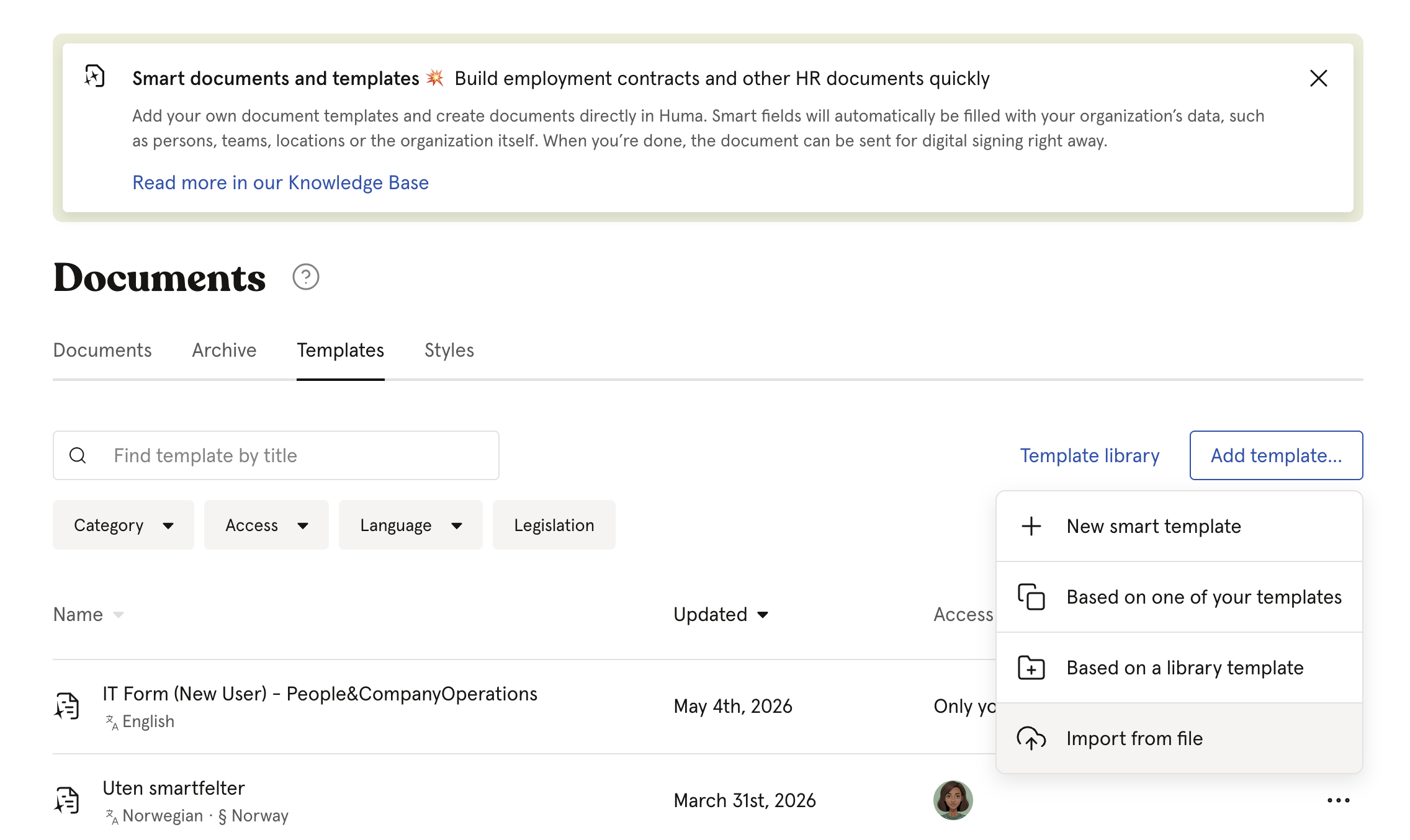The image size is (1410, 840).
Task: Open the three-dot menu for Uten smartfelter
Action: click(1338, 800)
